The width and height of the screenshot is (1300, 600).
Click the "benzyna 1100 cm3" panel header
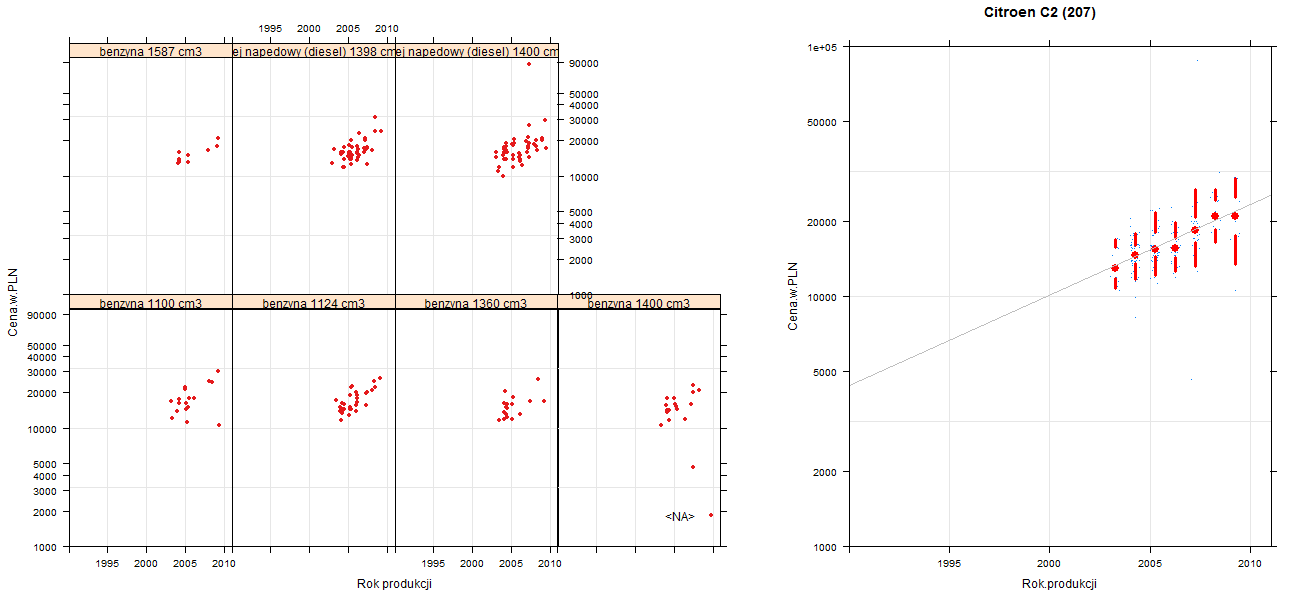tap(151, 303)
